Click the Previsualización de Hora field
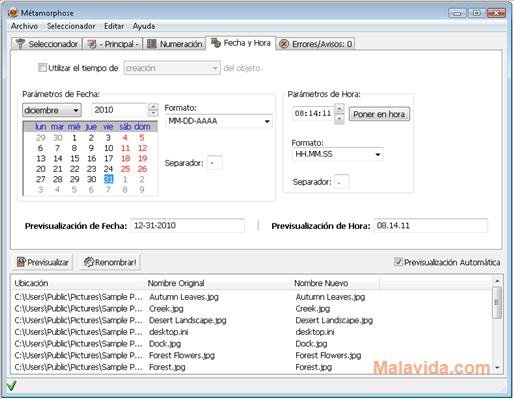This screenshot has width=514, height=399. point(430,226)
